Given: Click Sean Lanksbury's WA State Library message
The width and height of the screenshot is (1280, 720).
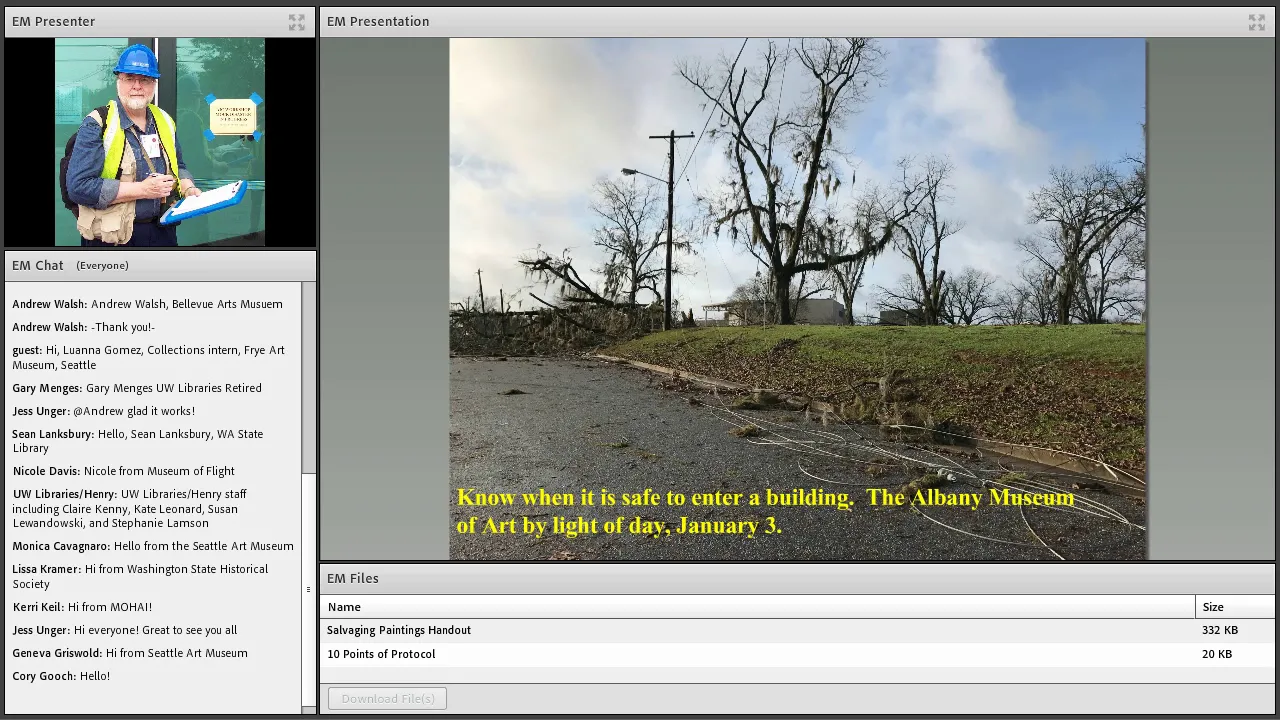Looking at the screenshot, I should coord(138,441).
